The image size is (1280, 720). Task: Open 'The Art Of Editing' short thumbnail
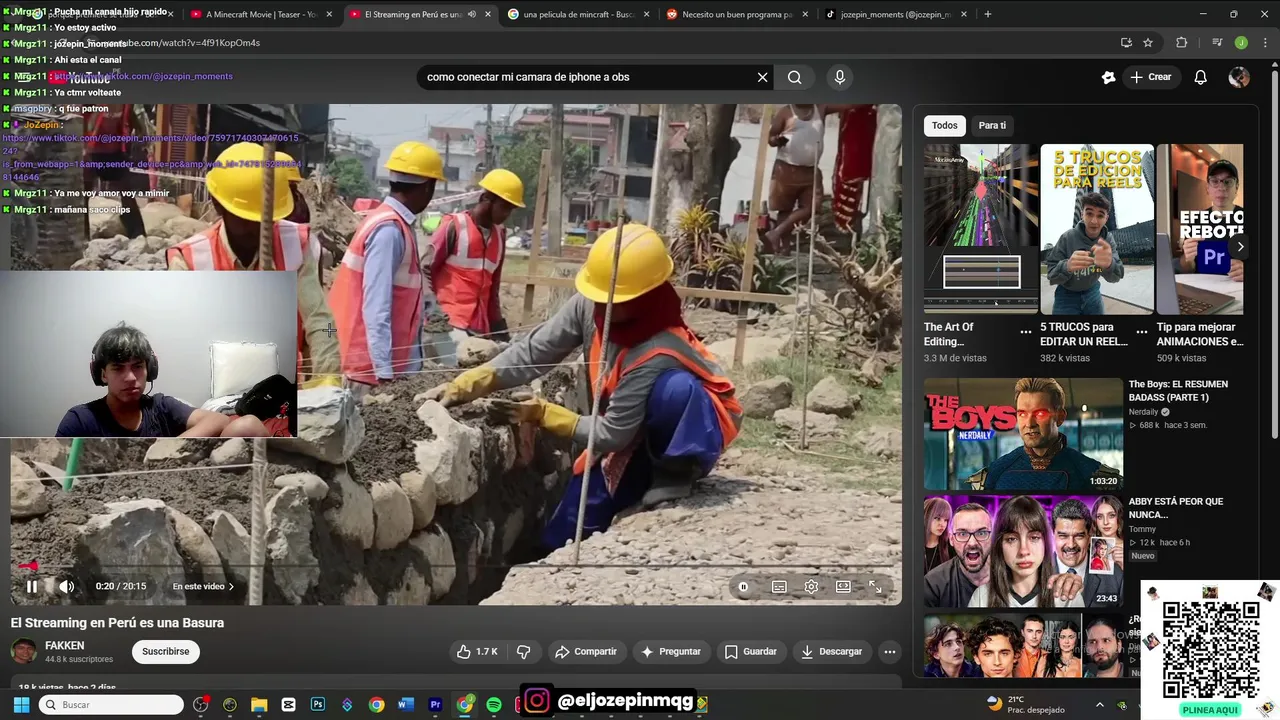pyautogui.click(x=981, y=229)
